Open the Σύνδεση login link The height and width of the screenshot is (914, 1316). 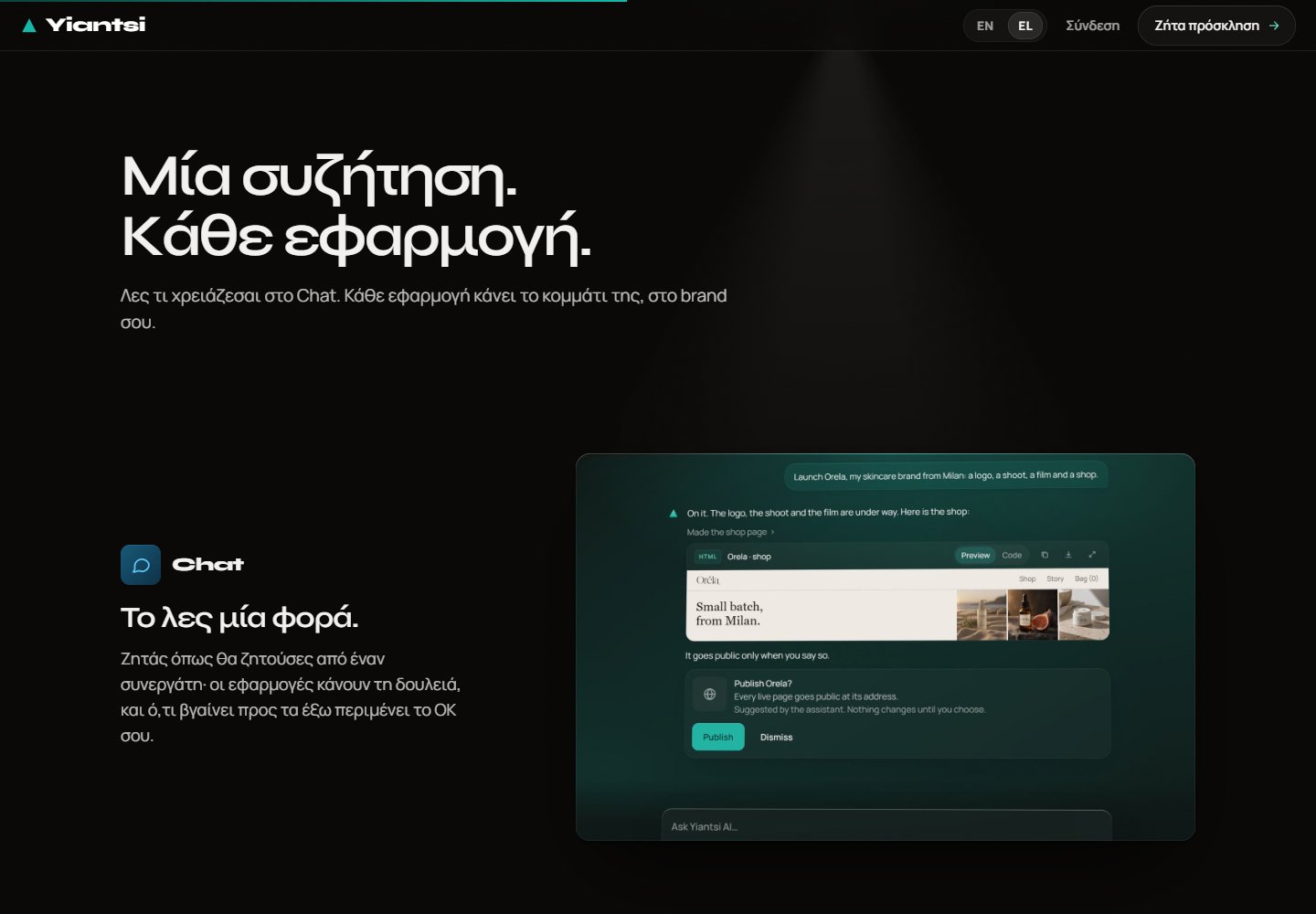click(1092, 26)
